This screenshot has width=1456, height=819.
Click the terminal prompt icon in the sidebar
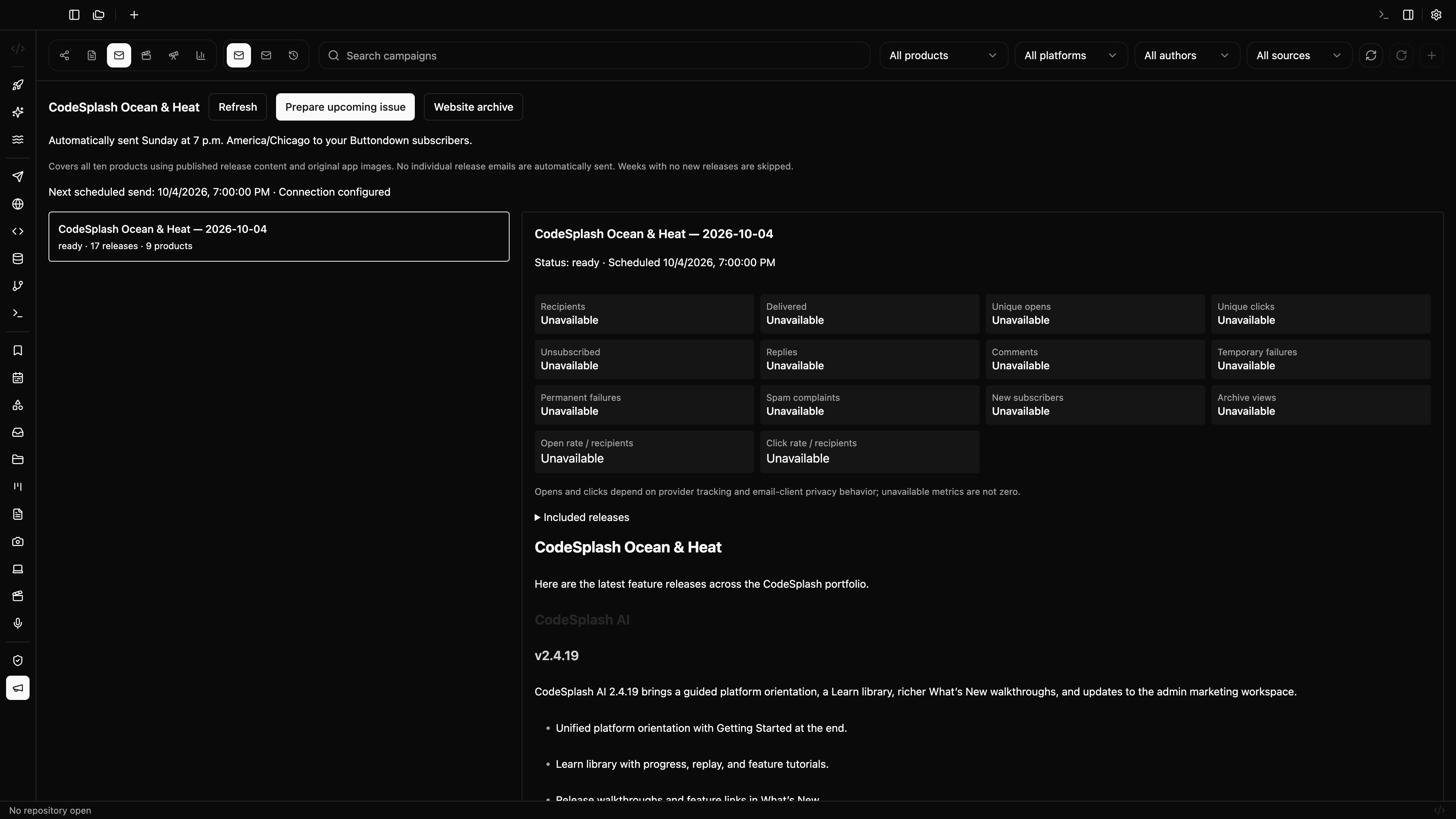pyautogui.click(x=18, y=313)
